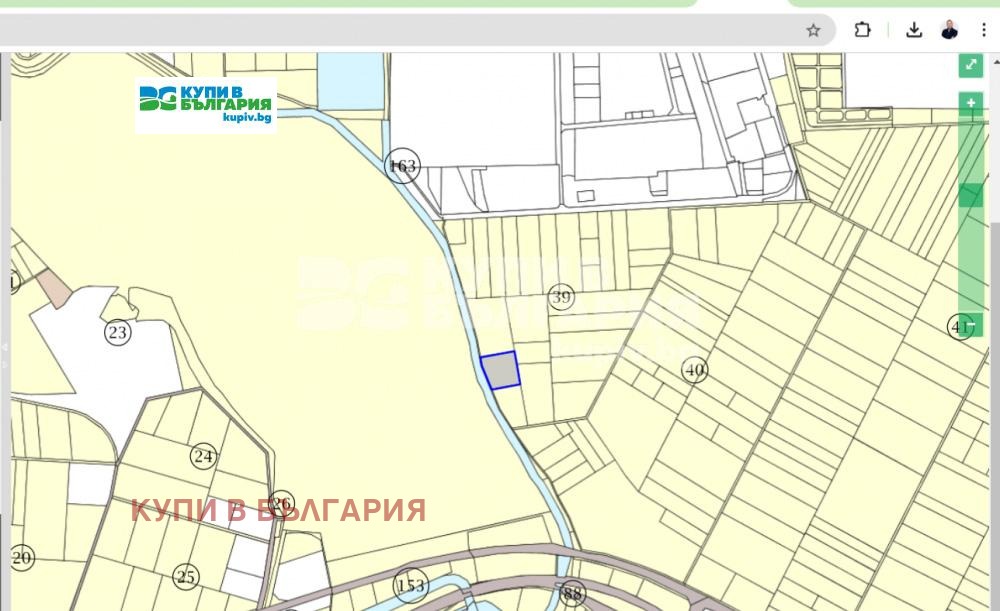Bookmark this page with the star icon
The image size is (1000, 611).
(813, 30)
